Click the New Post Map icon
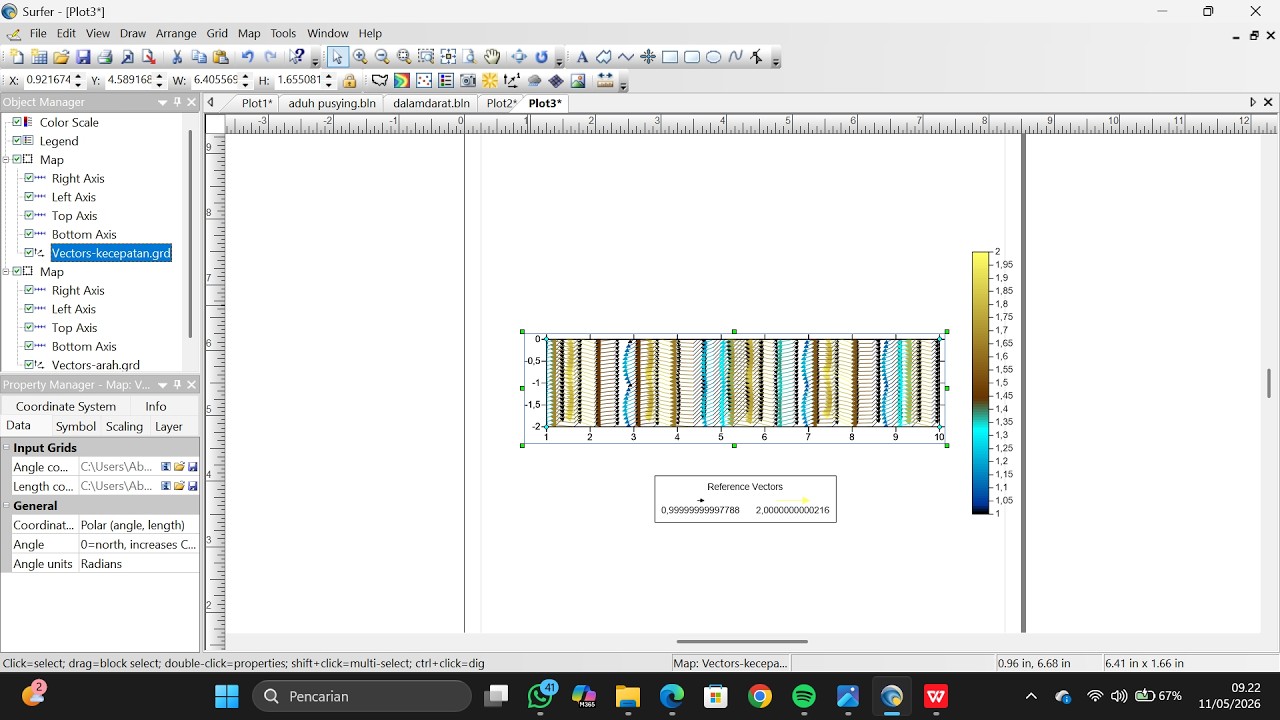This screenshot has height=720, width=1280. (424, 81)
